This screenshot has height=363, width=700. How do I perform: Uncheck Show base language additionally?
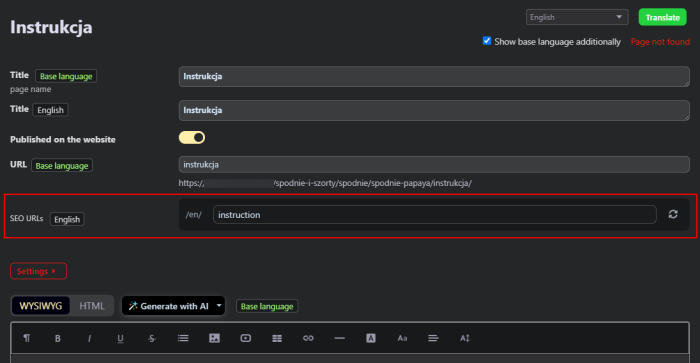[487, 41]
